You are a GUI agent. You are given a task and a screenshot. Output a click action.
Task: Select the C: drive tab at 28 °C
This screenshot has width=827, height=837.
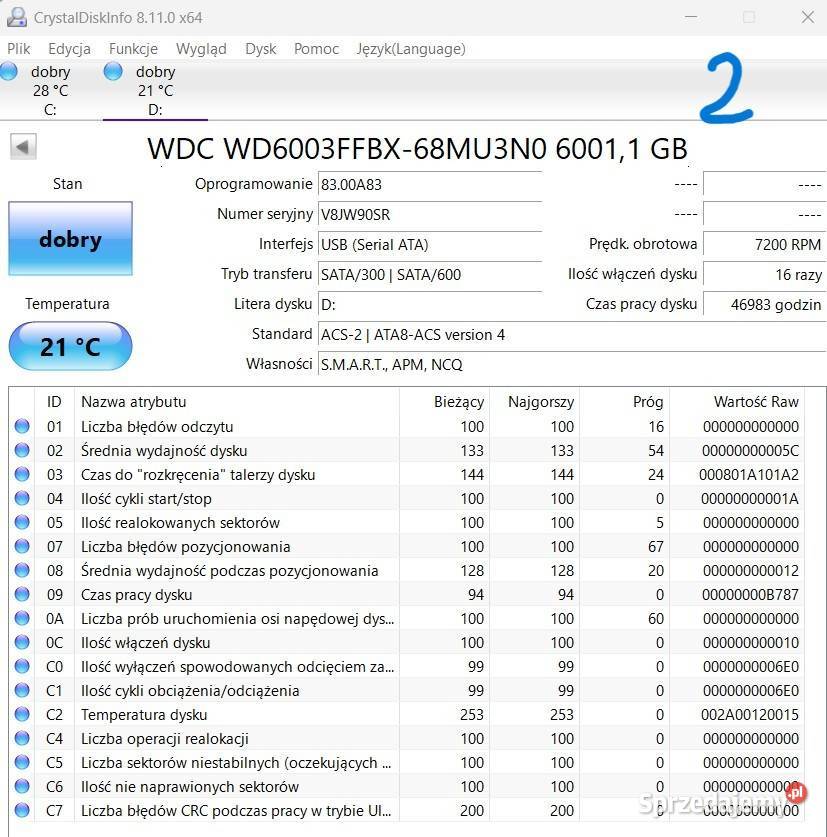50,90
